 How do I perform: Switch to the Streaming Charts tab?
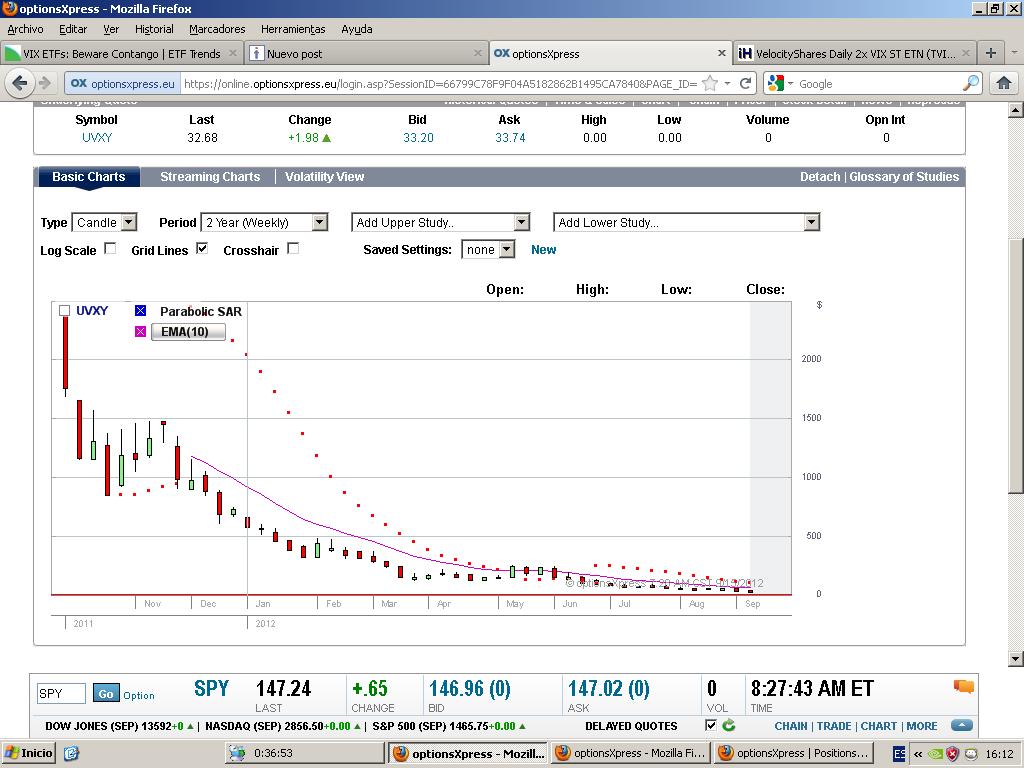coord(210,177)
